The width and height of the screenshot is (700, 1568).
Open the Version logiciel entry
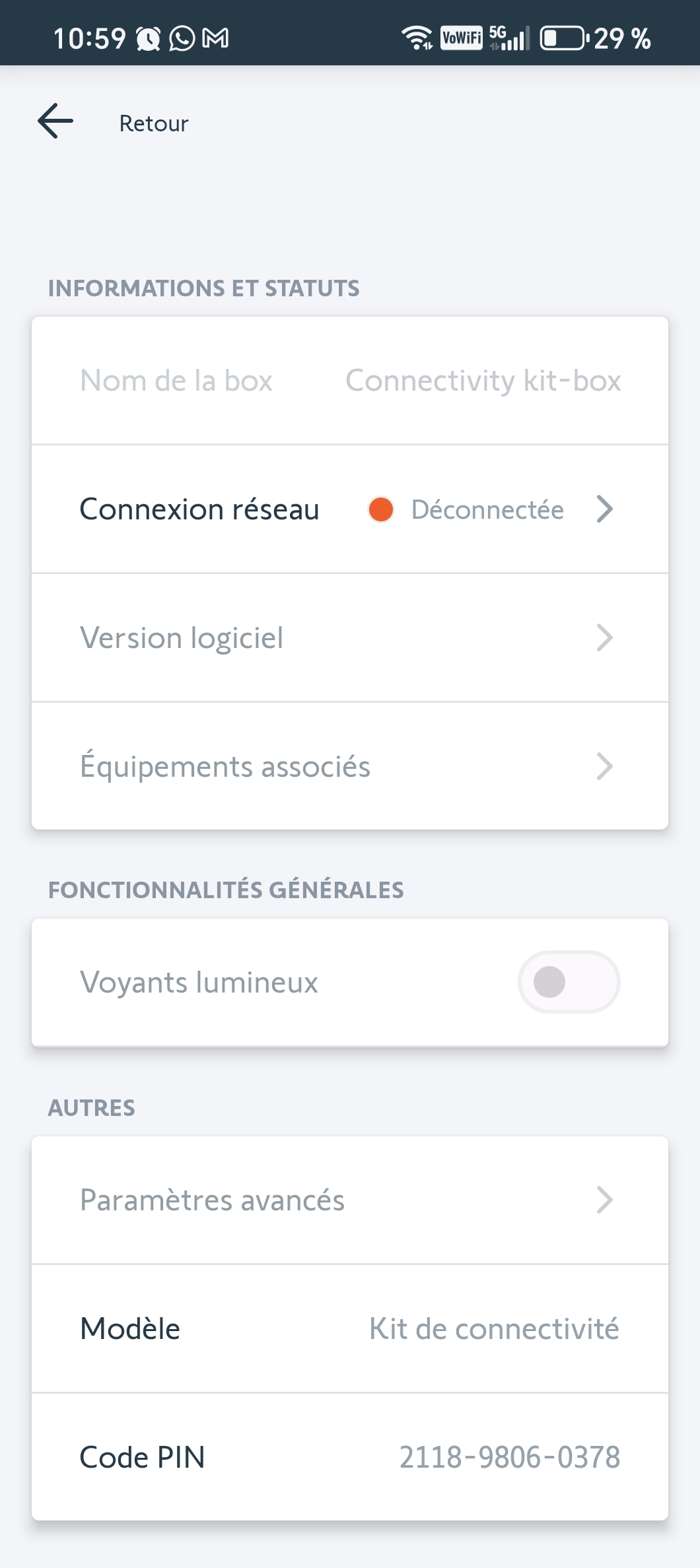(182, 637)
